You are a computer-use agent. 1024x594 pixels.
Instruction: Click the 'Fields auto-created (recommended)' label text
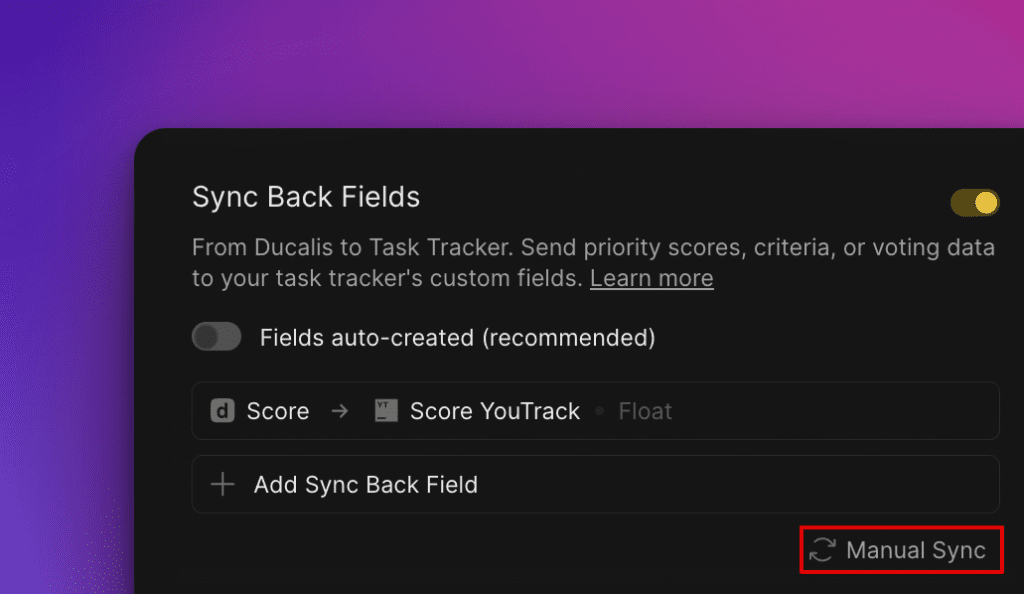(x=457, y=337)
